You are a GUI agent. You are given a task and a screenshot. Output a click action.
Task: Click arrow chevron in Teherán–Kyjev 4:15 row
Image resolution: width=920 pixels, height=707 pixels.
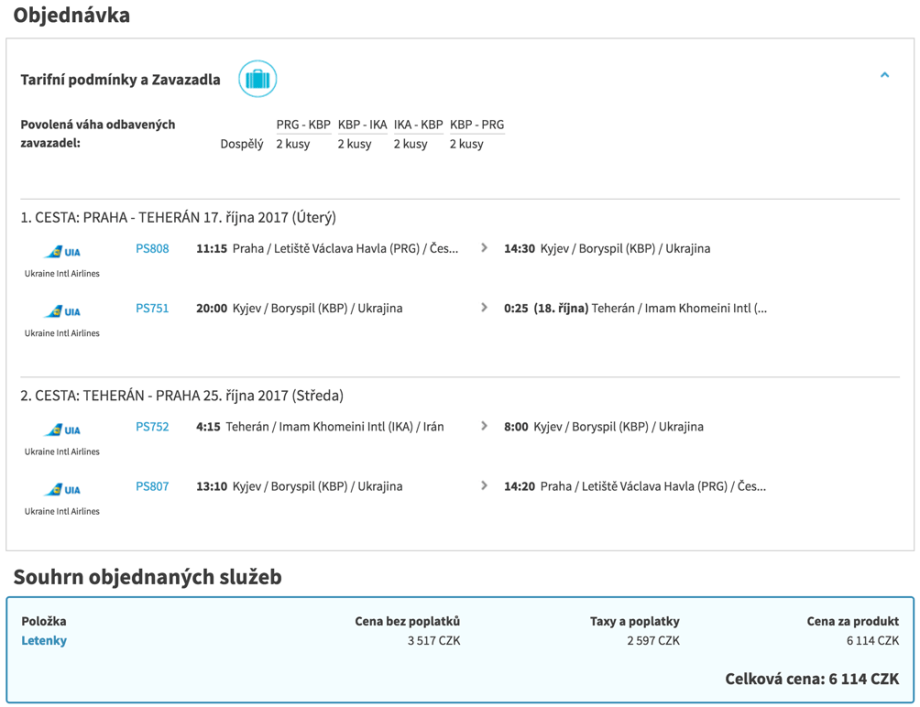[485, 427]
